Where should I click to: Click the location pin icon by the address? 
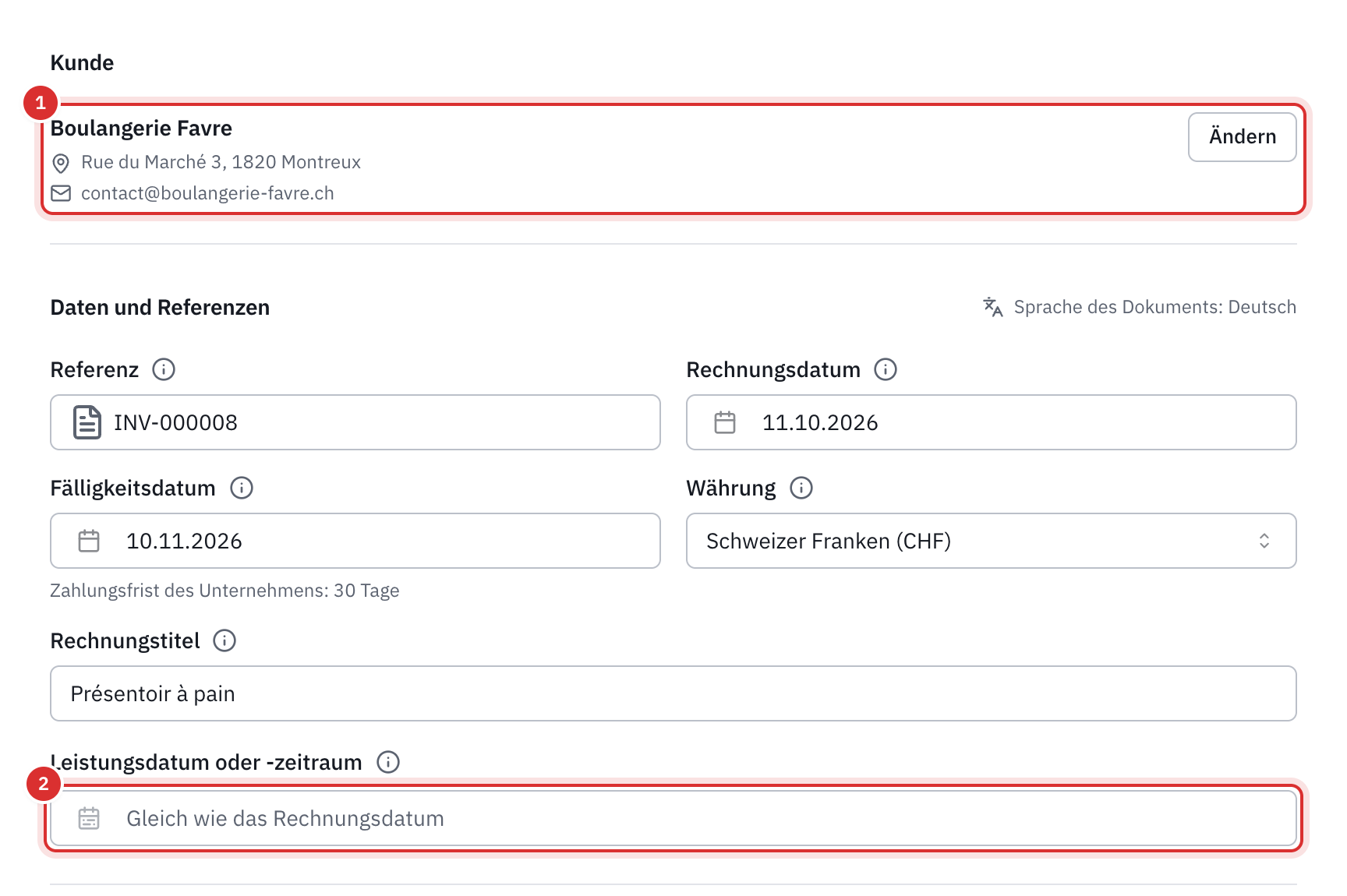[61, 163]
